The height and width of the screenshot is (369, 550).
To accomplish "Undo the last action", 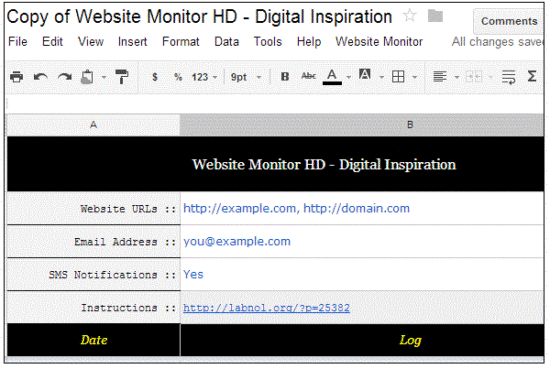I will 40,76.
